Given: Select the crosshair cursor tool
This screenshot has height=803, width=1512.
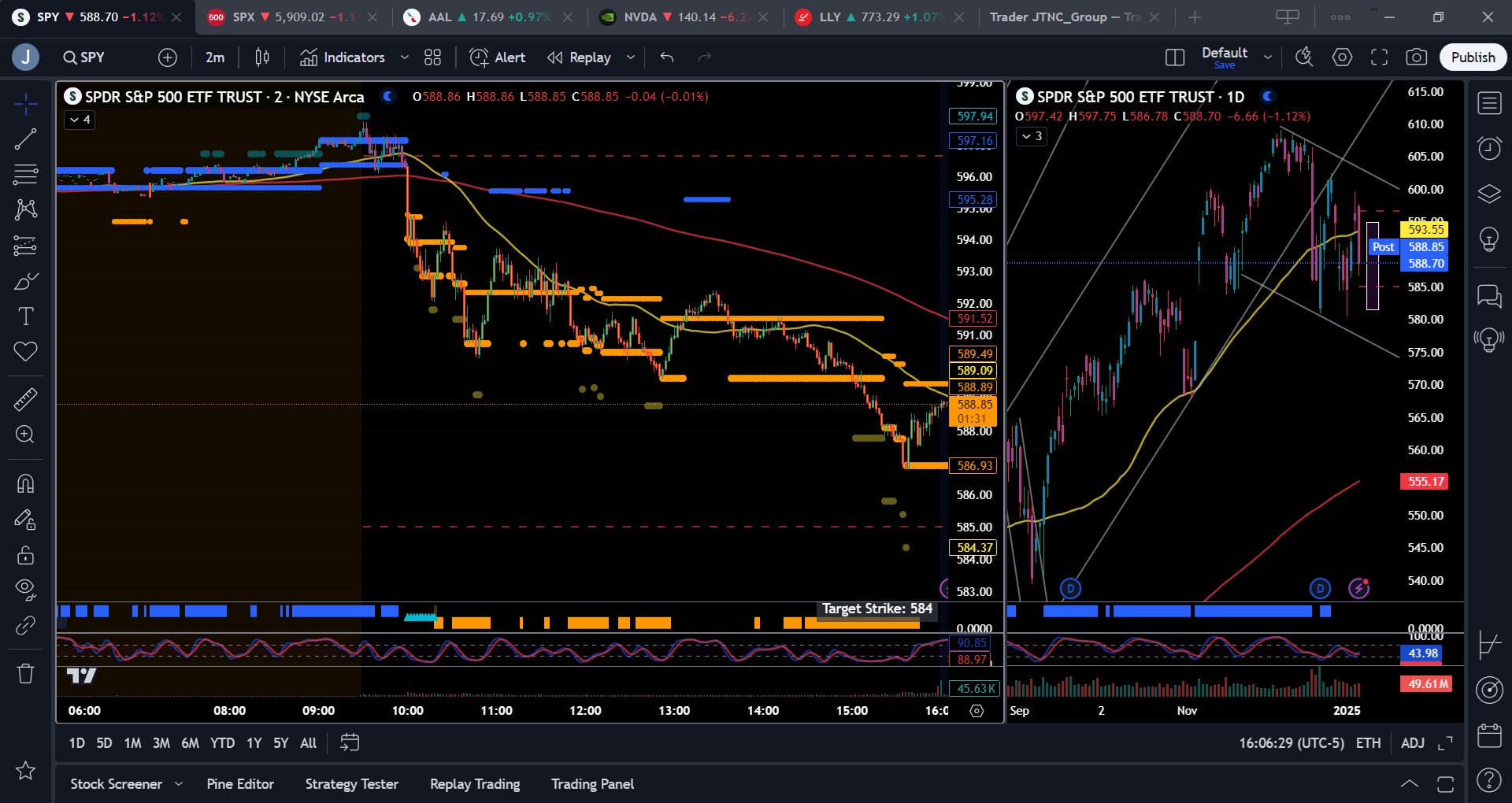Looking at the screenshot, I should pos(25,103).
